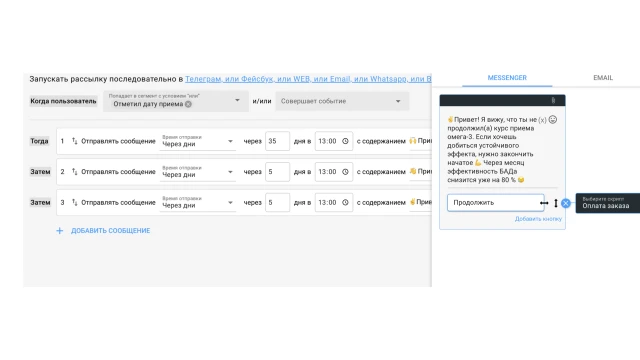Click the message text starting with Привет
This screenshot has height=360, width=640.
(x=491, y=150)
